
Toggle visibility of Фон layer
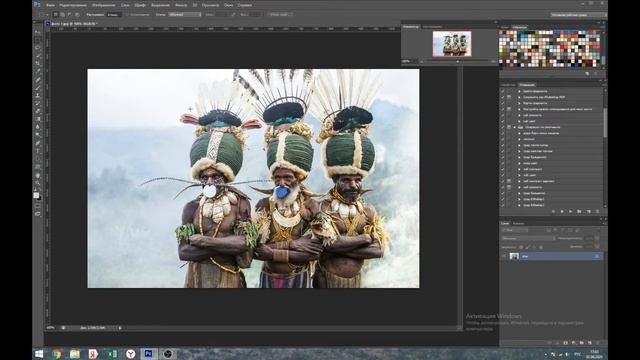(x=504, y=256)
